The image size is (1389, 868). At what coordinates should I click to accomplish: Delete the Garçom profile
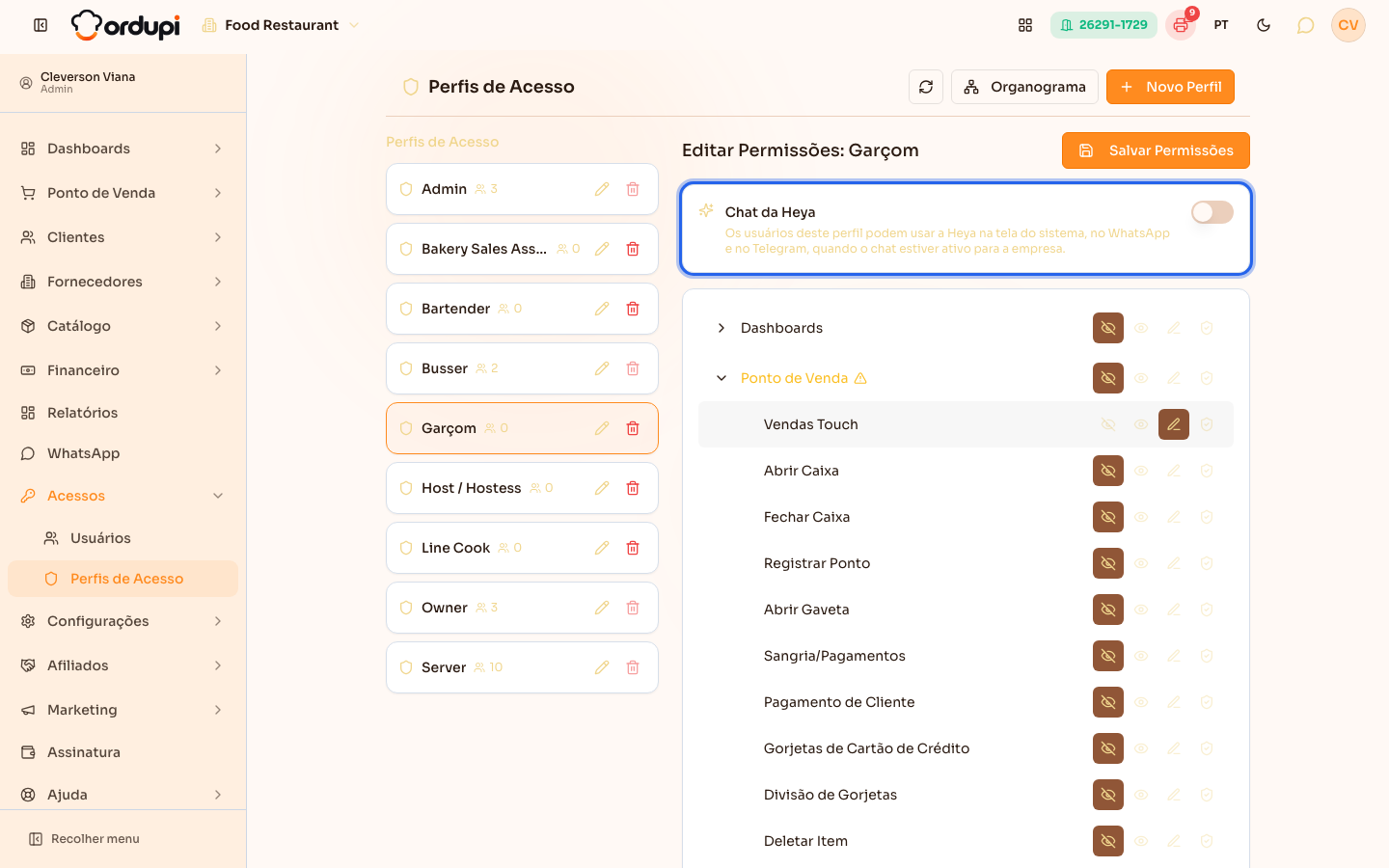(633, 428)
